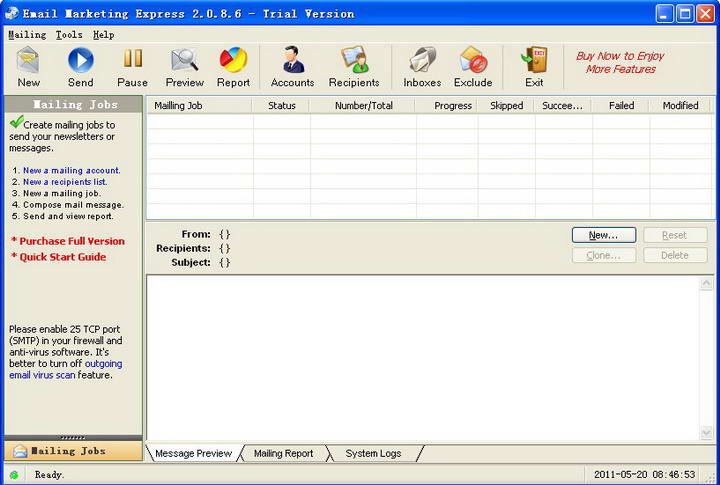720x485 pixels.
Task: Open the Exclude toolbar icon
Action: pyautogui.click(x=473, y=60)
